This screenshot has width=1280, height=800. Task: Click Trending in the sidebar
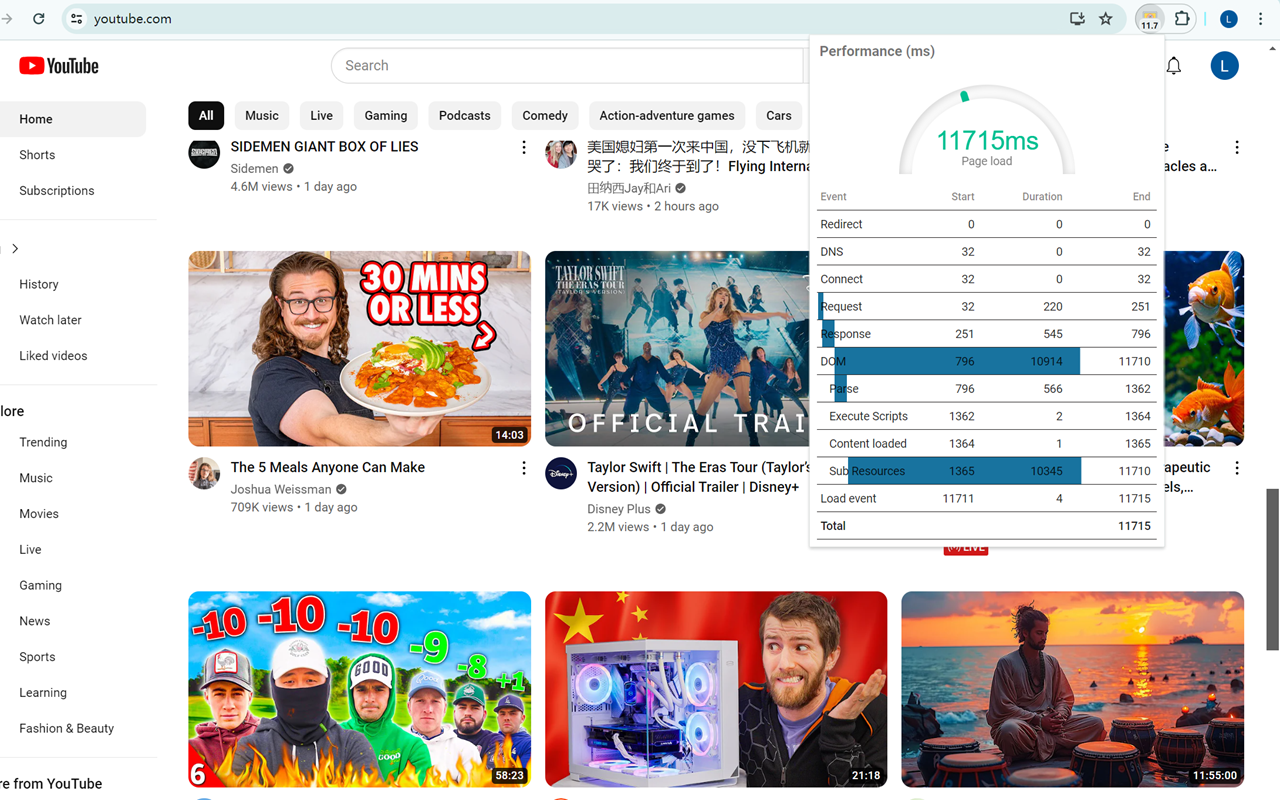click(43, 442)
